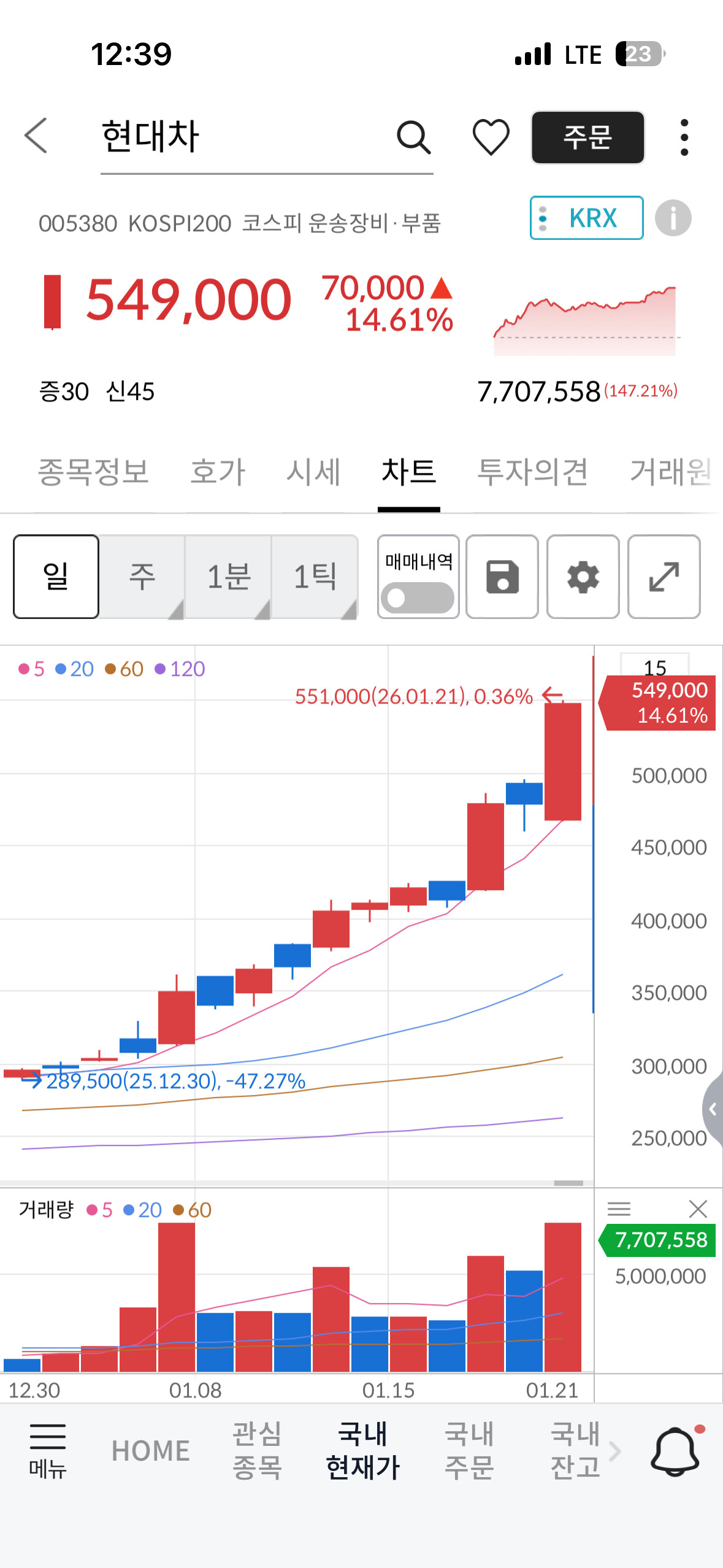
Task: Open the intraday mini line chart
Action: (x=586, y=320)
